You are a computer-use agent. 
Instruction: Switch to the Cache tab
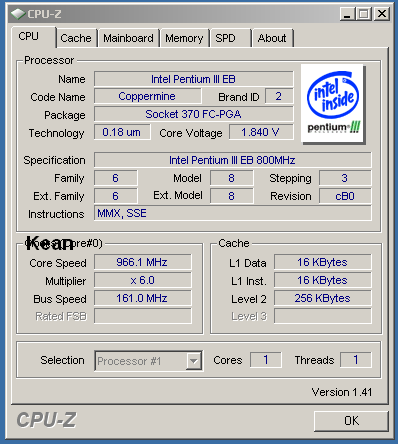(76, 38)
